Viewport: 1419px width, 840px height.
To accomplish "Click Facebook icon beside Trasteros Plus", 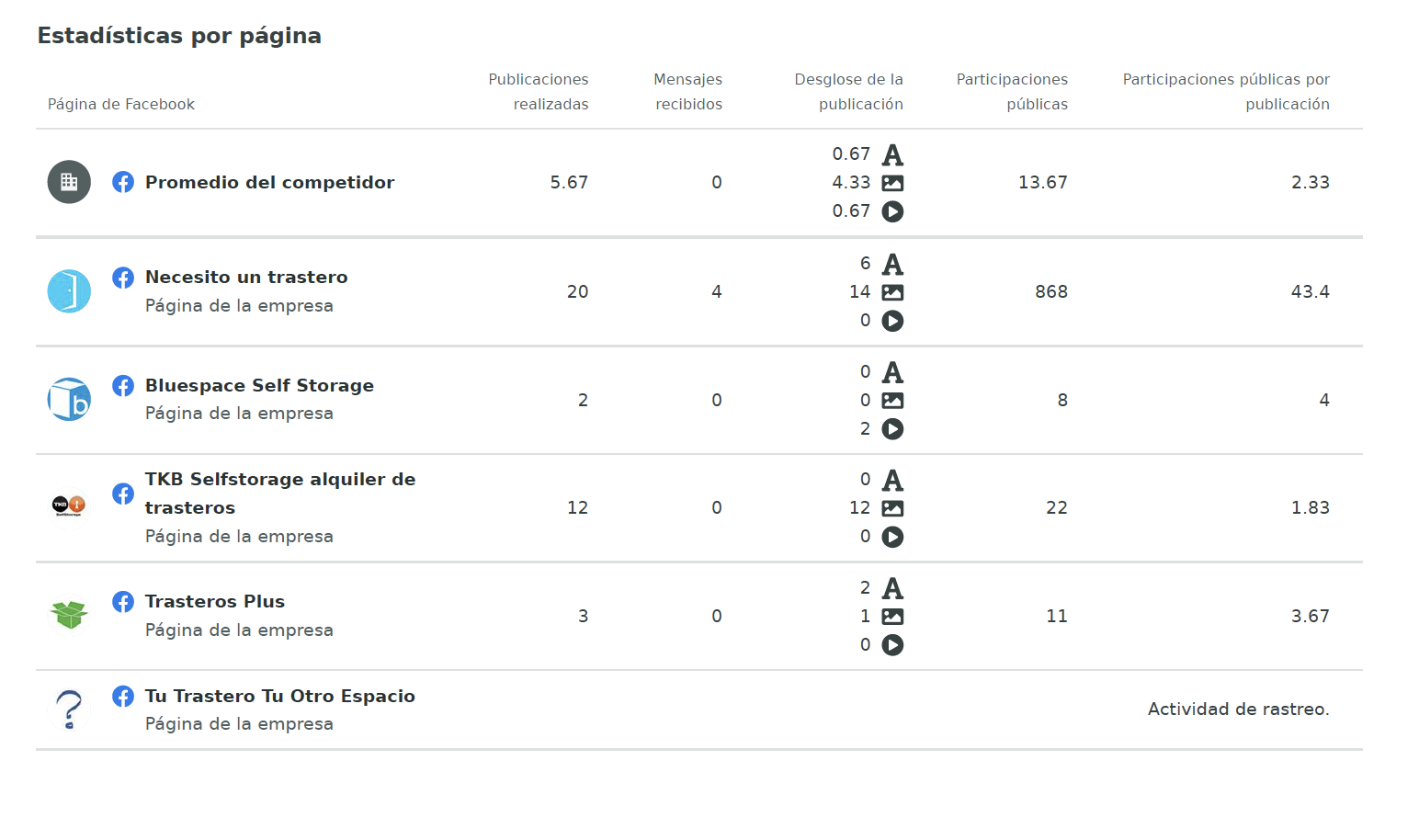I will click(123, 602).
